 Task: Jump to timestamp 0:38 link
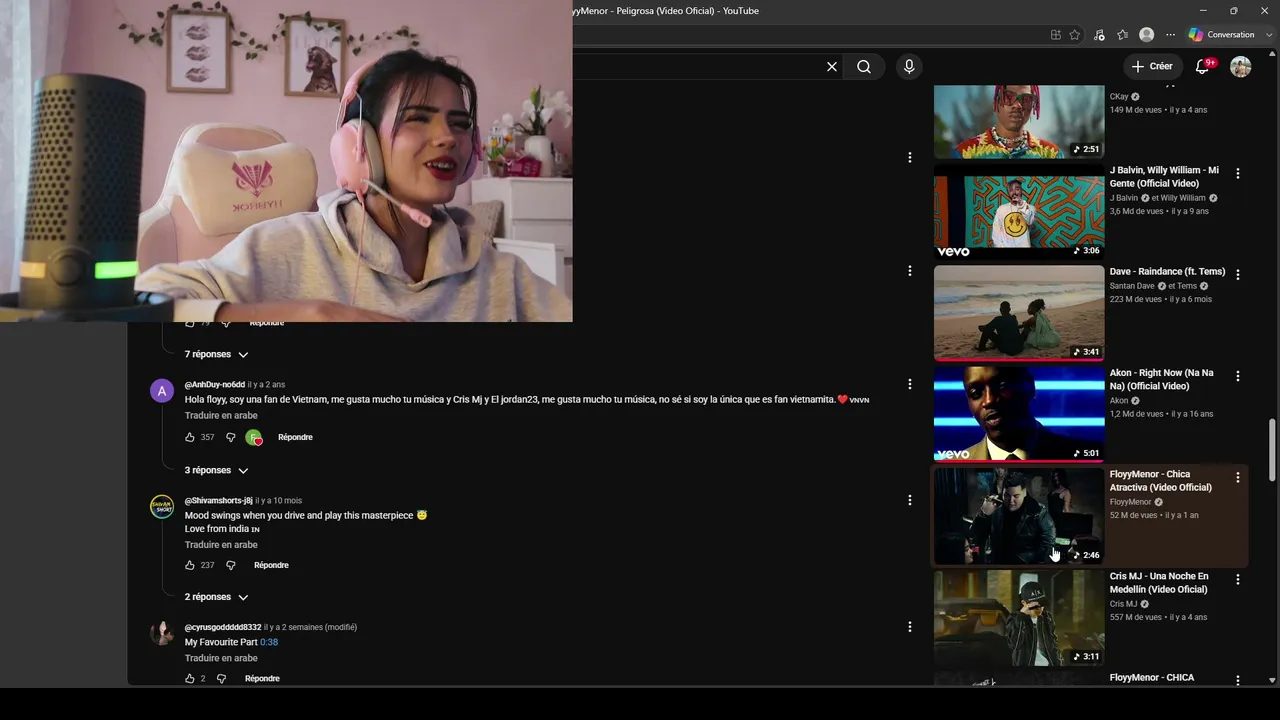pos(269,642)
